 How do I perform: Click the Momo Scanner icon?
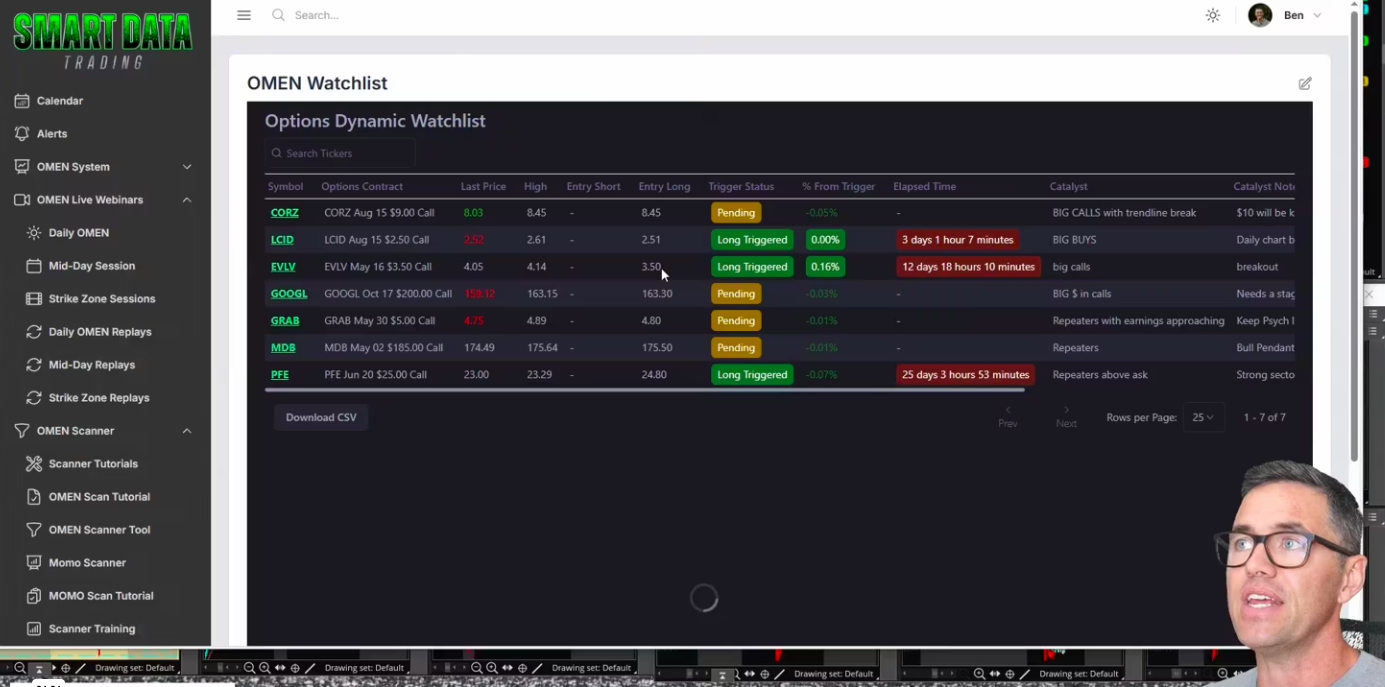pyautogui.click(x=34, y=563)
